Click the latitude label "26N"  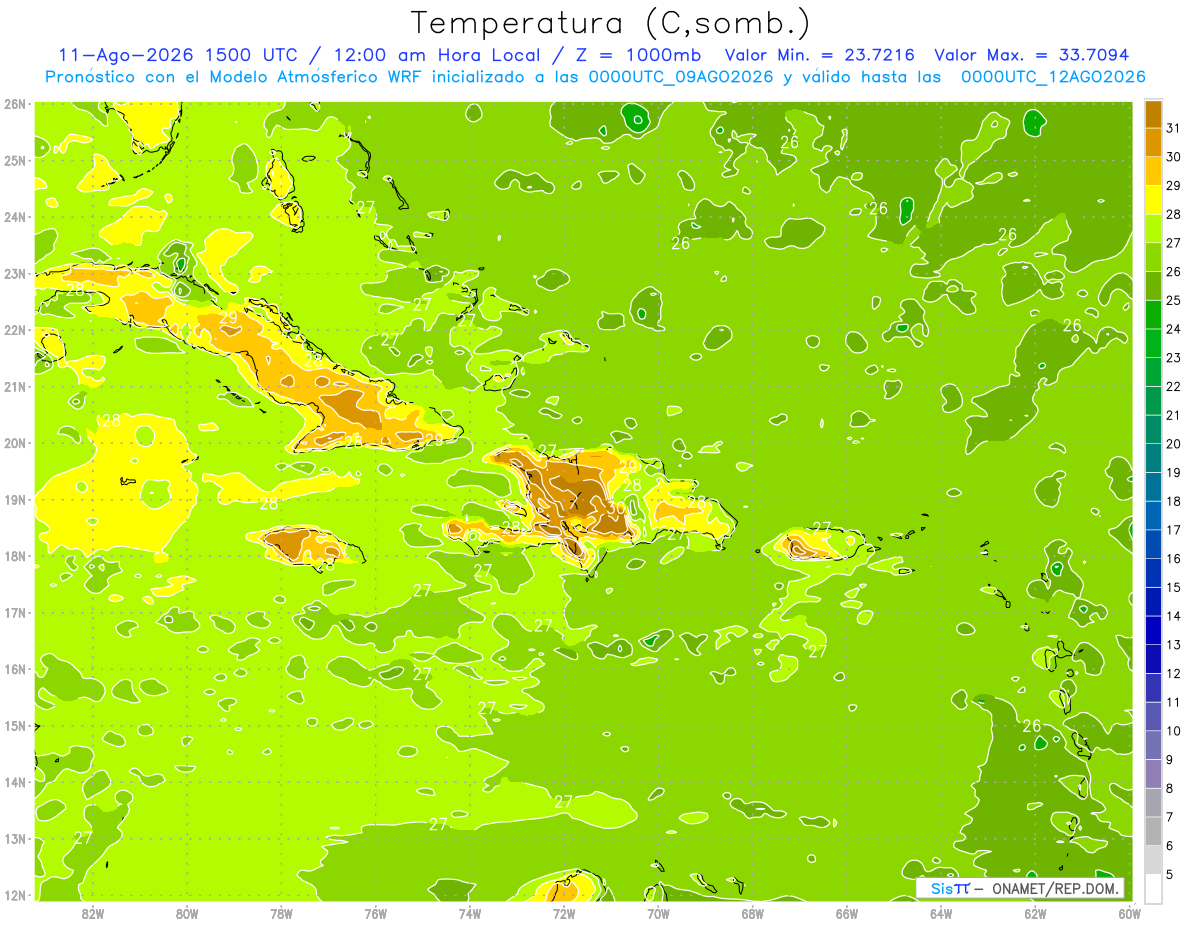(15, 104)
